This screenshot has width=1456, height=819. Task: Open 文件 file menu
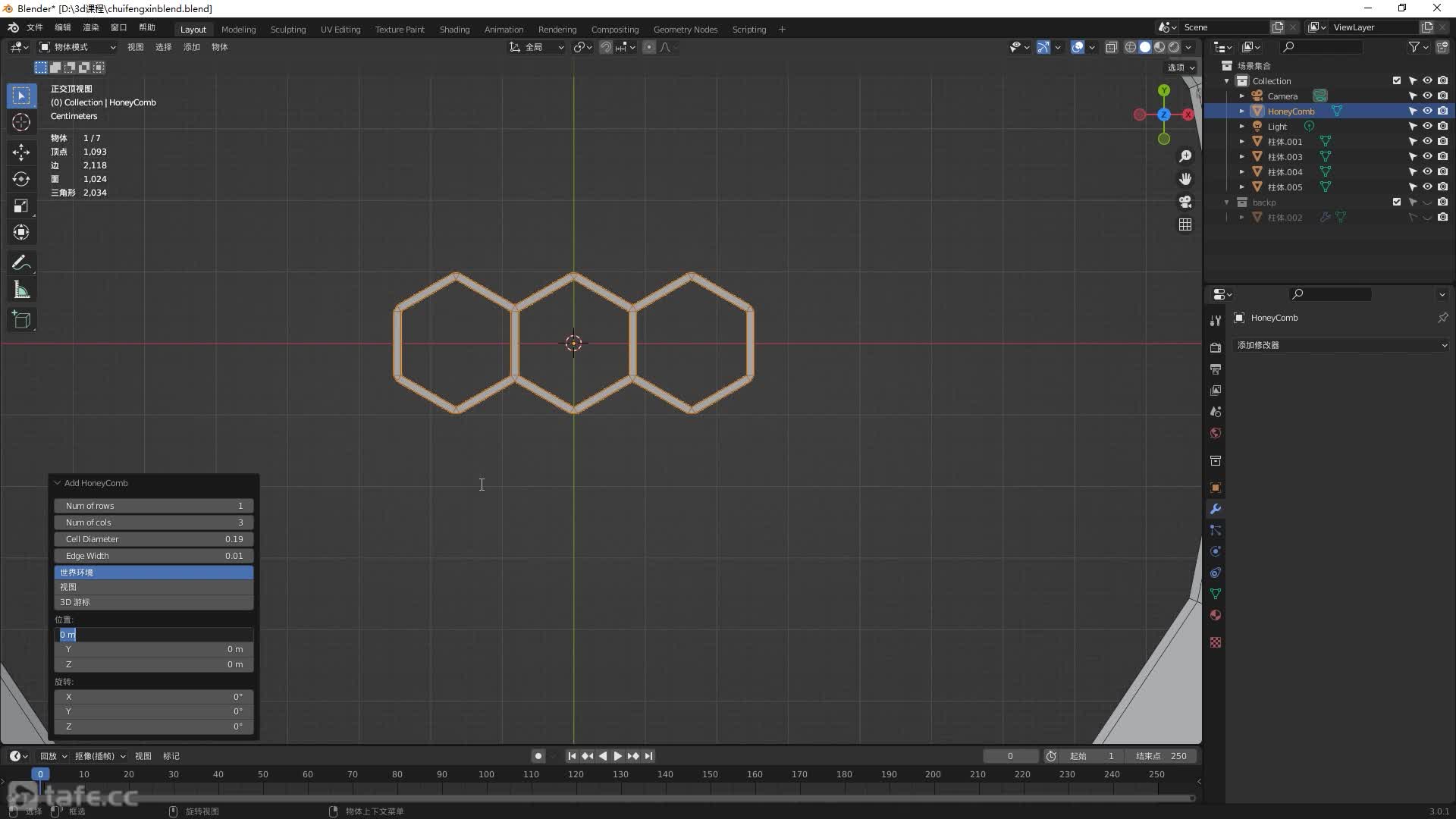pyautogui.click(x=35, y=27)
